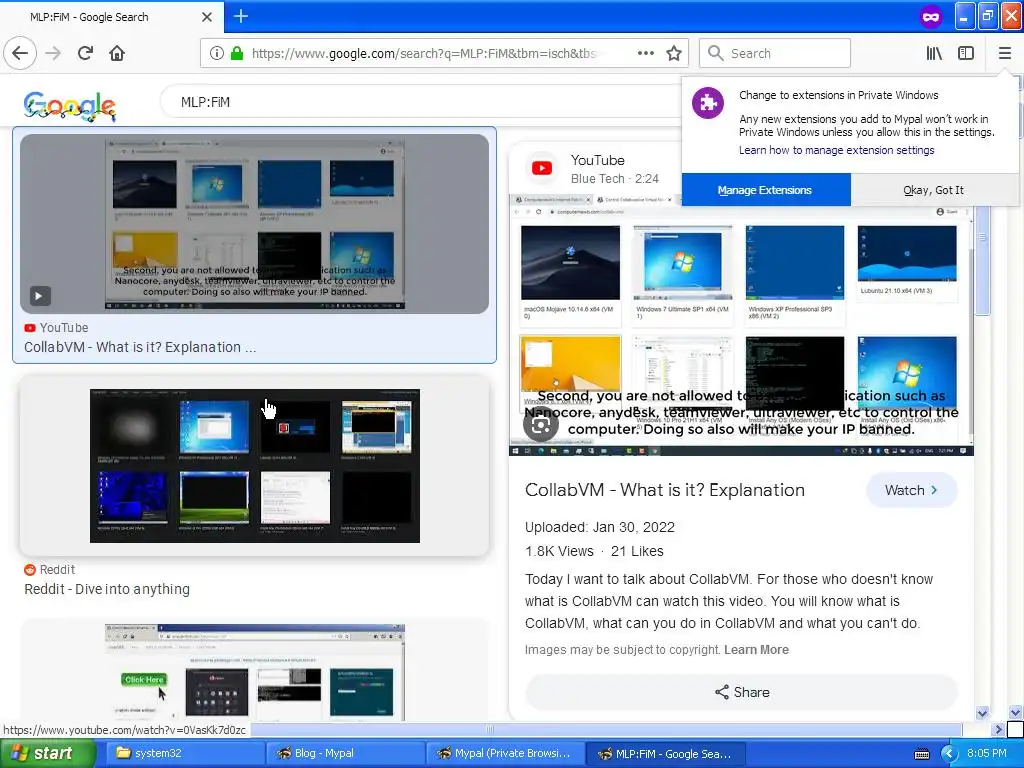Click the keyboard icon in system tray
Screen dimensions: 1024x768
click(x=921, y=754)
